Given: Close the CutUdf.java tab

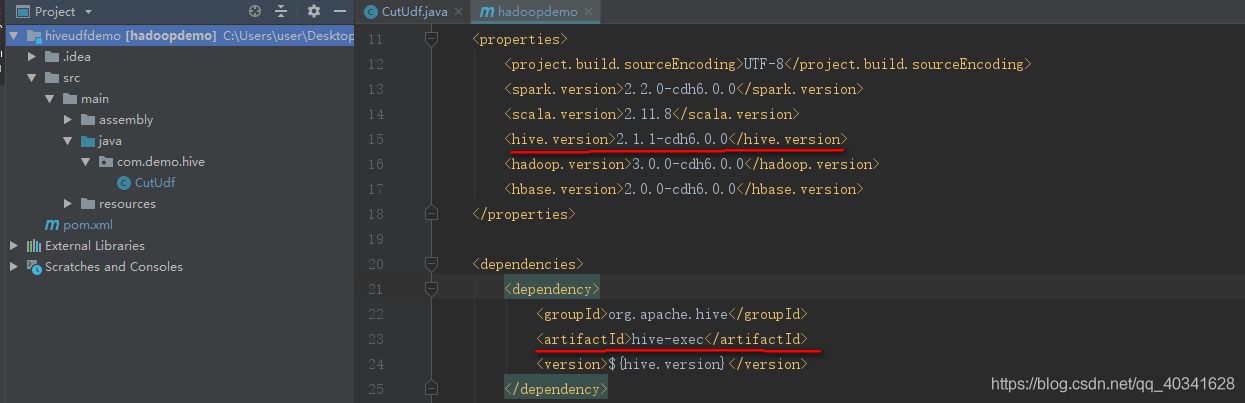Looking at the screenshot, I should [x=458, y=12].
